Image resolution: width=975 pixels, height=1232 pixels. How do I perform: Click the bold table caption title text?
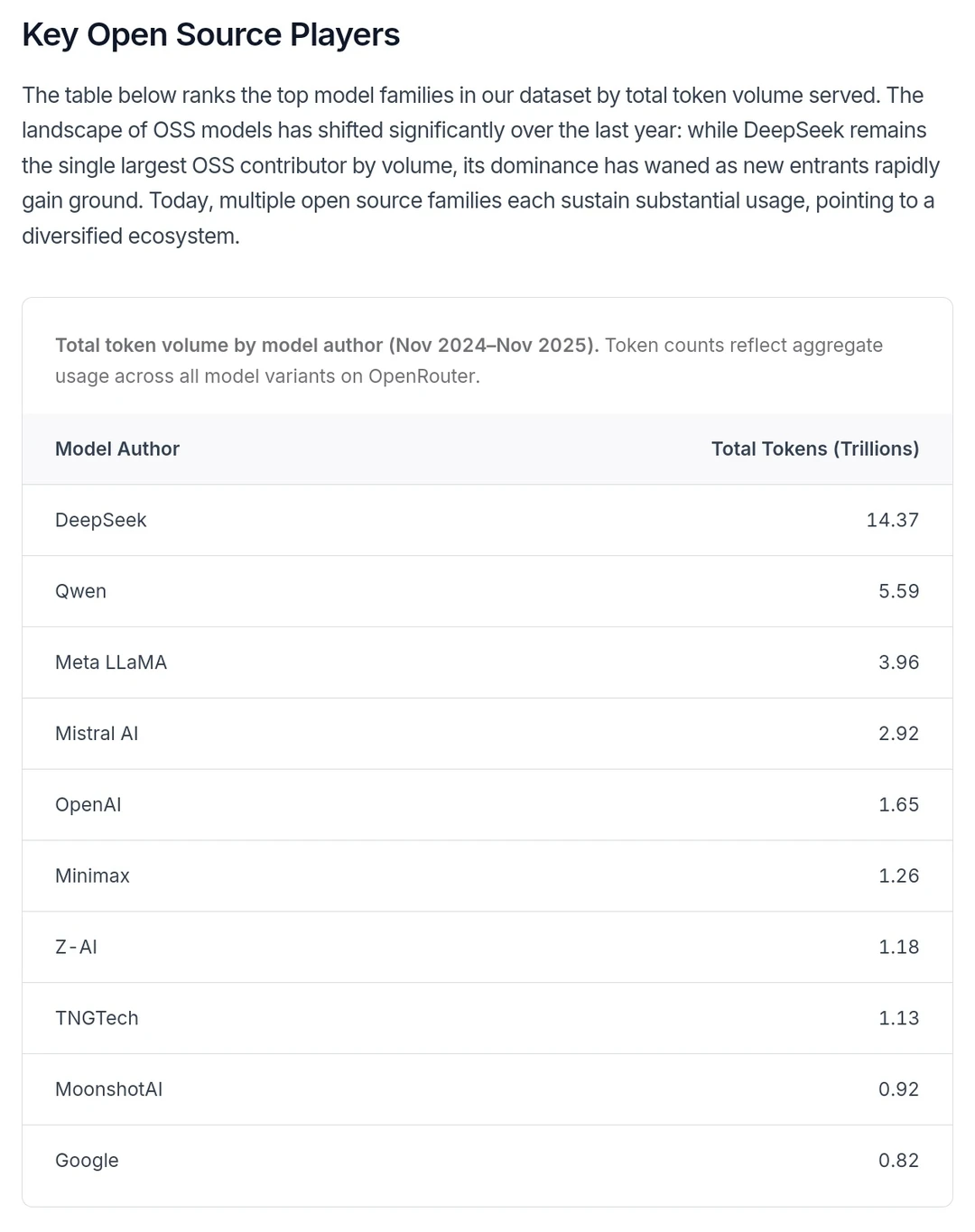[326, 346]
